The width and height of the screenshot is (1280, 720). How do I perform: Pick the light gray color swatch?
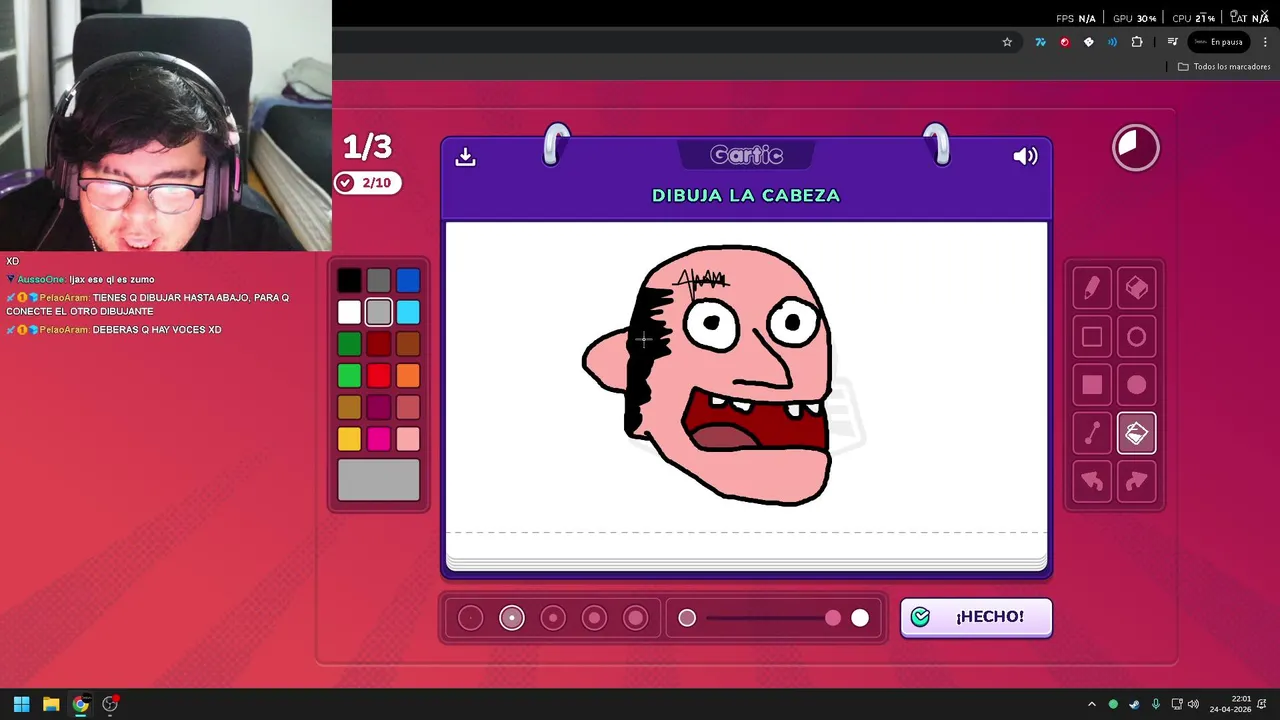pos(378,313)
